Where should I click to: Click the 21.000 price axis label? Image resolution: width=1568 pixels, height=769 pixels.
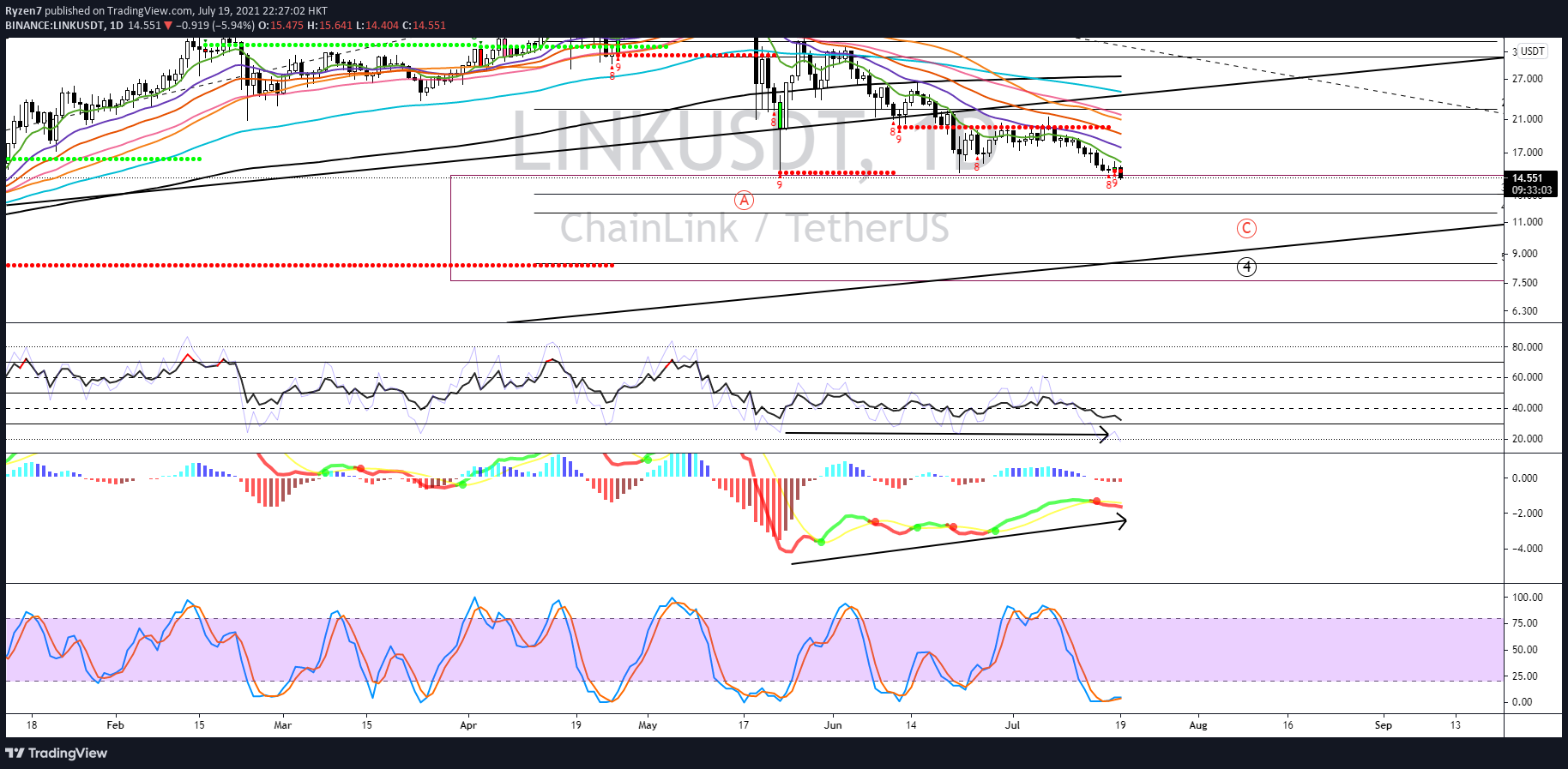1528,119
